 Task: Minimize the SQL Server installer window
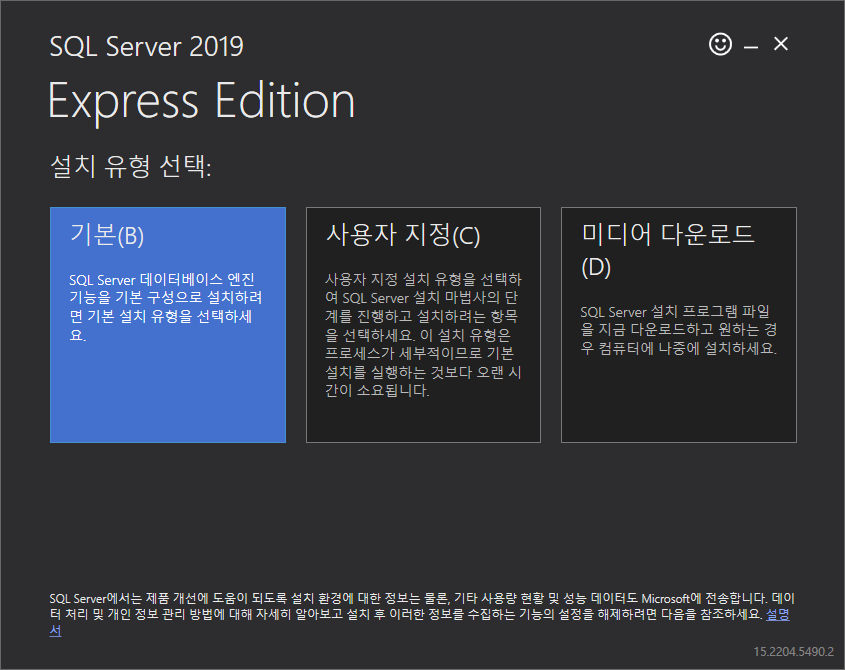[751, 47]
